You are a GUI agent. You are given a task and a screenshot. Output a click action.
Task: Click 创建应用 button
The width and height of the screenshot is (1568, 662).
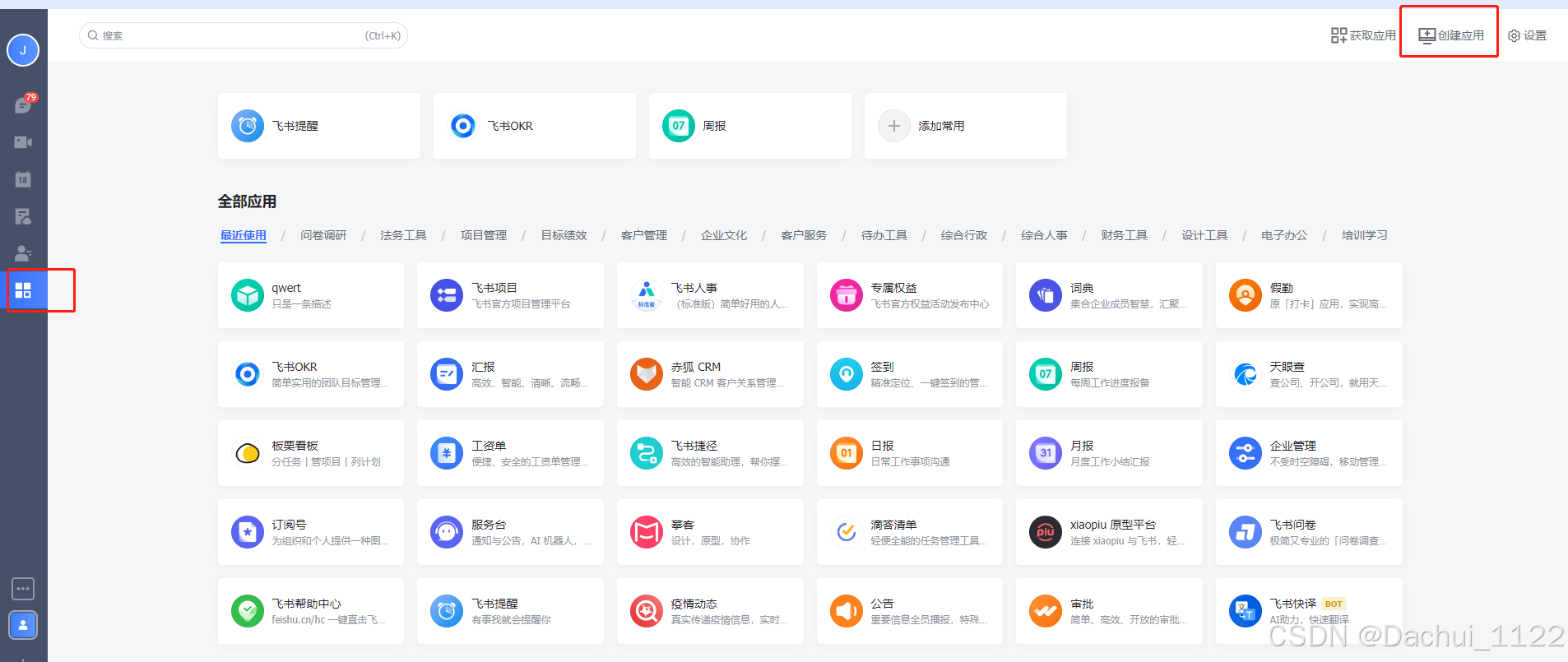(1451, 35)
